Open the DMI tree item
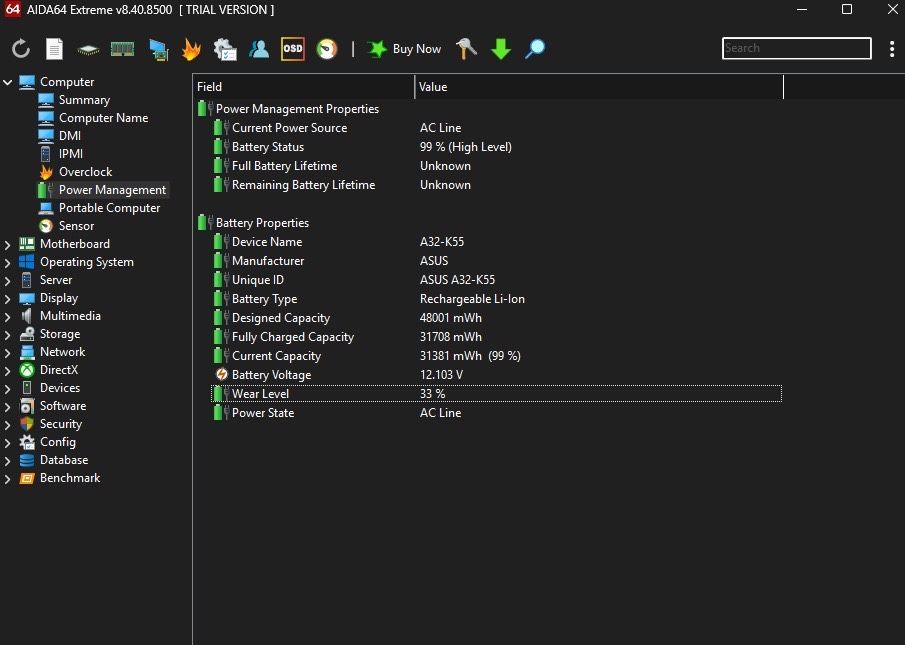905x645 pixels. (x=70, y=136)
